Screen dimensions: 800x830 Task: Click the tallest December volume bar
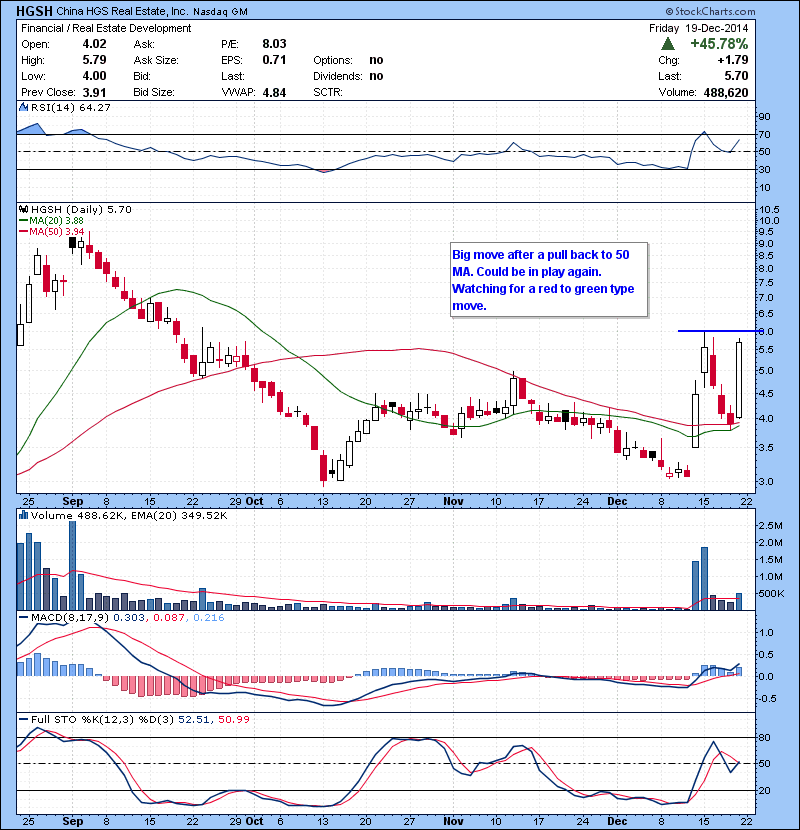point(704,579)
